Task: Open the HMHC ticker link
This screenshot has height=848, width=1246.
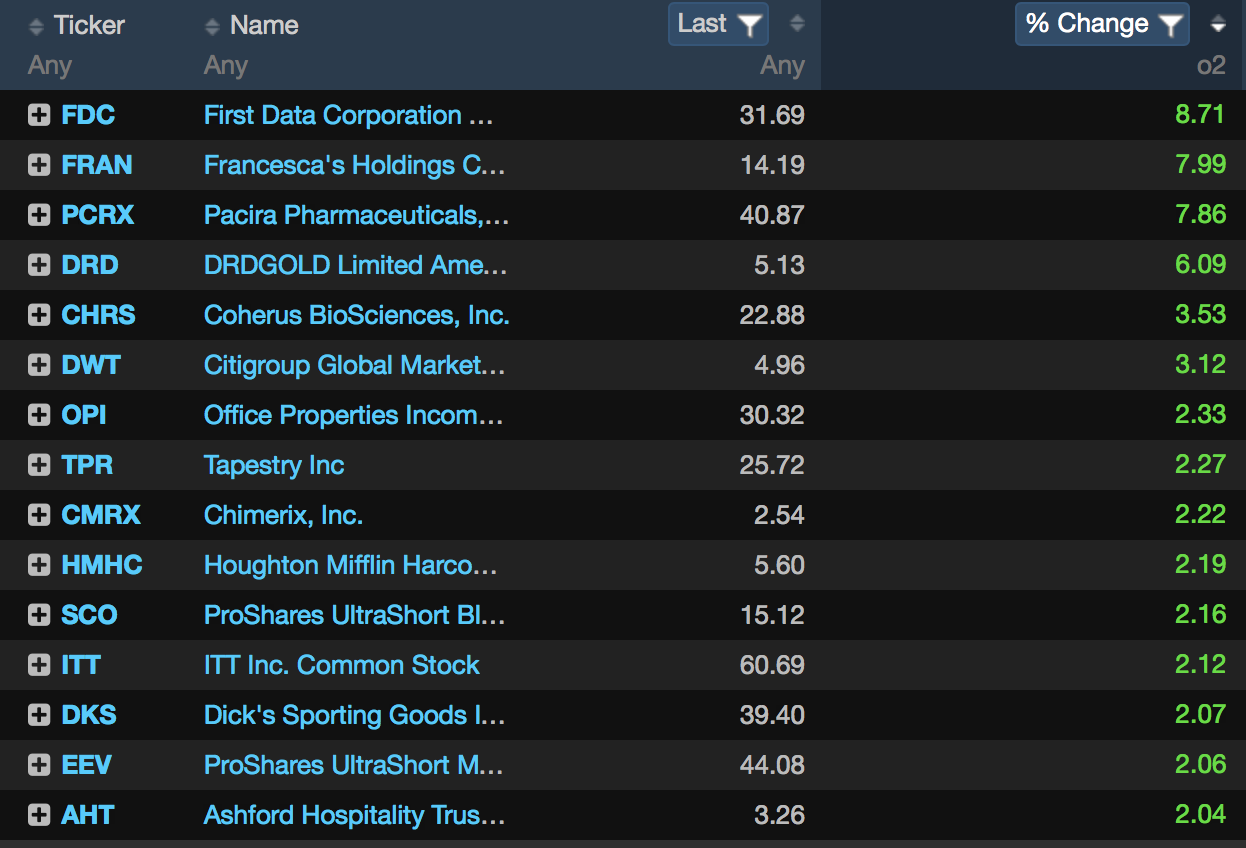Action: tap(102, 565)
